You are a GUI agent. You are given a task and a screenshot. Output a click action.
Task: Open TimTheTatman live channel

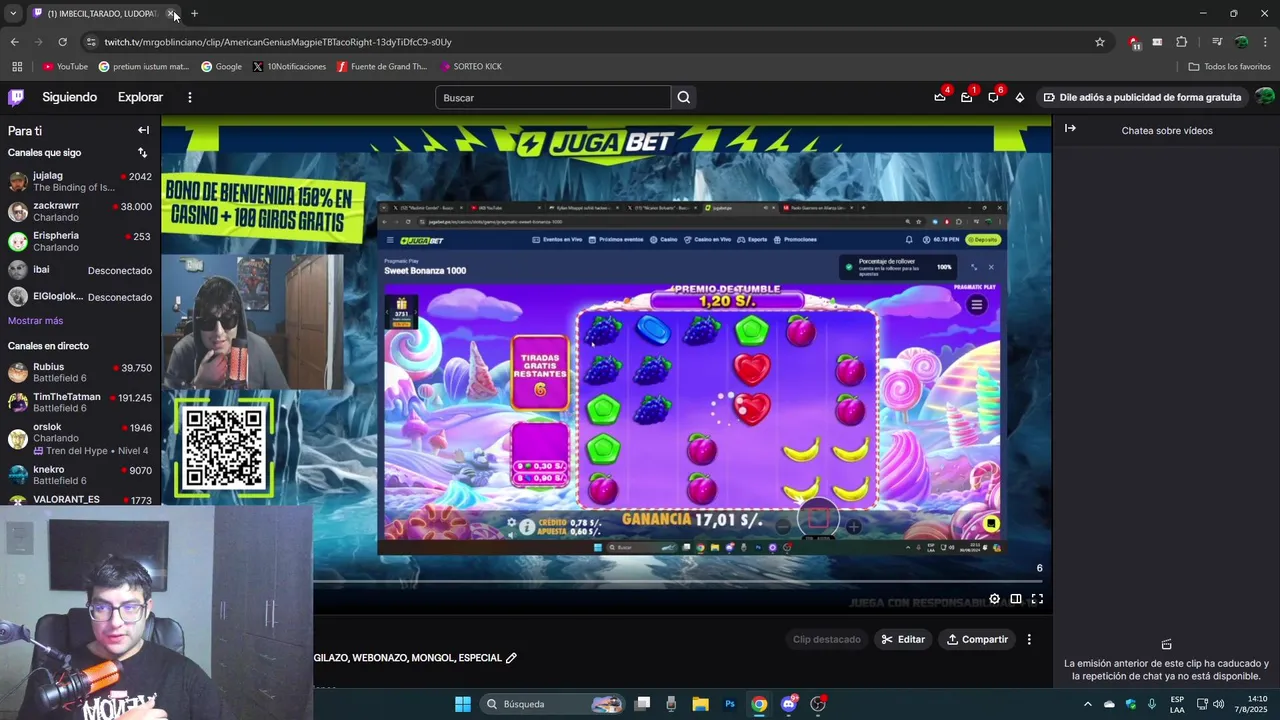click(x=80, y=402)
